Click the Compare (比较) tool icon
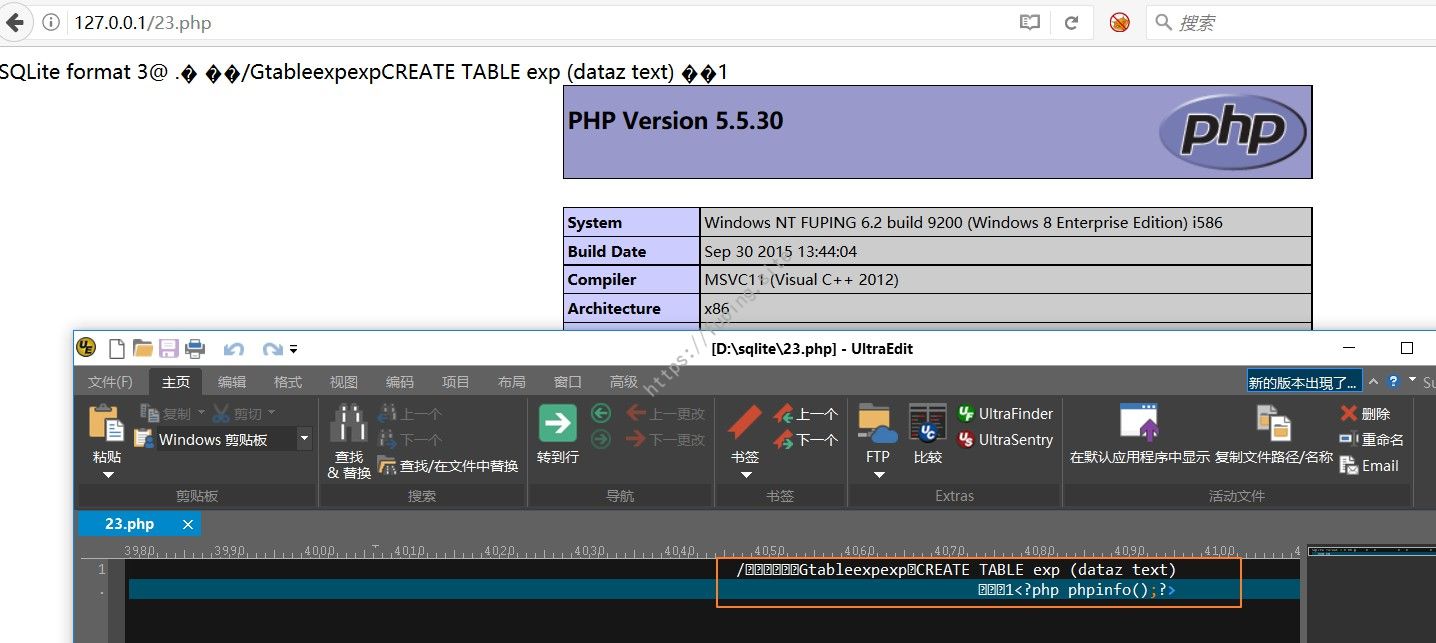 click(927, 423)
